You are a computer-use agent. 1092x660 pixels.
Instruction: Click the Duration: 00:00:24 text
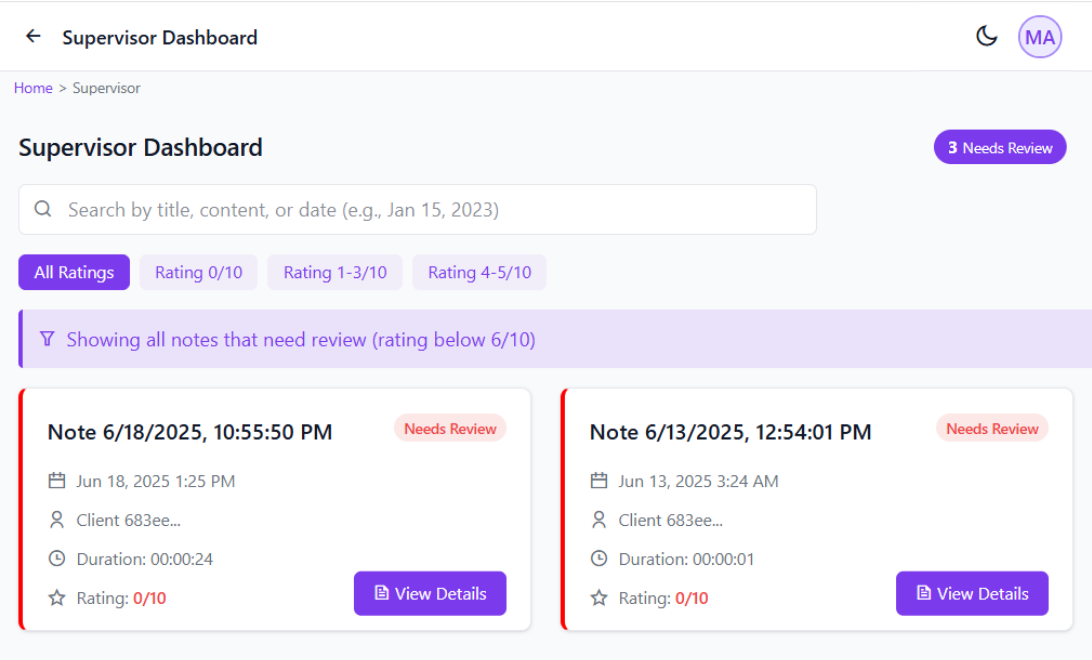(145, 559)
